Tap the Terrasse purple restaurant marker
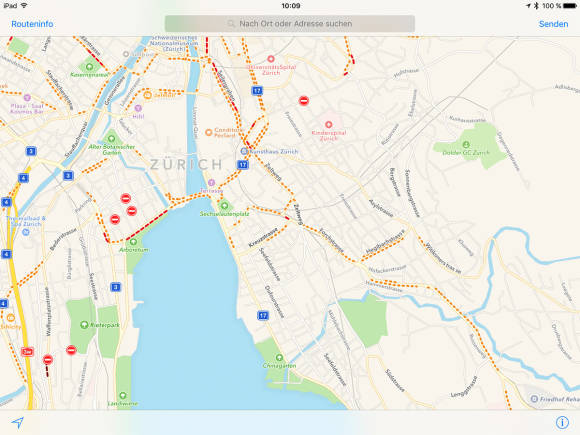This screenshot has height=435, width=580. 212,182
